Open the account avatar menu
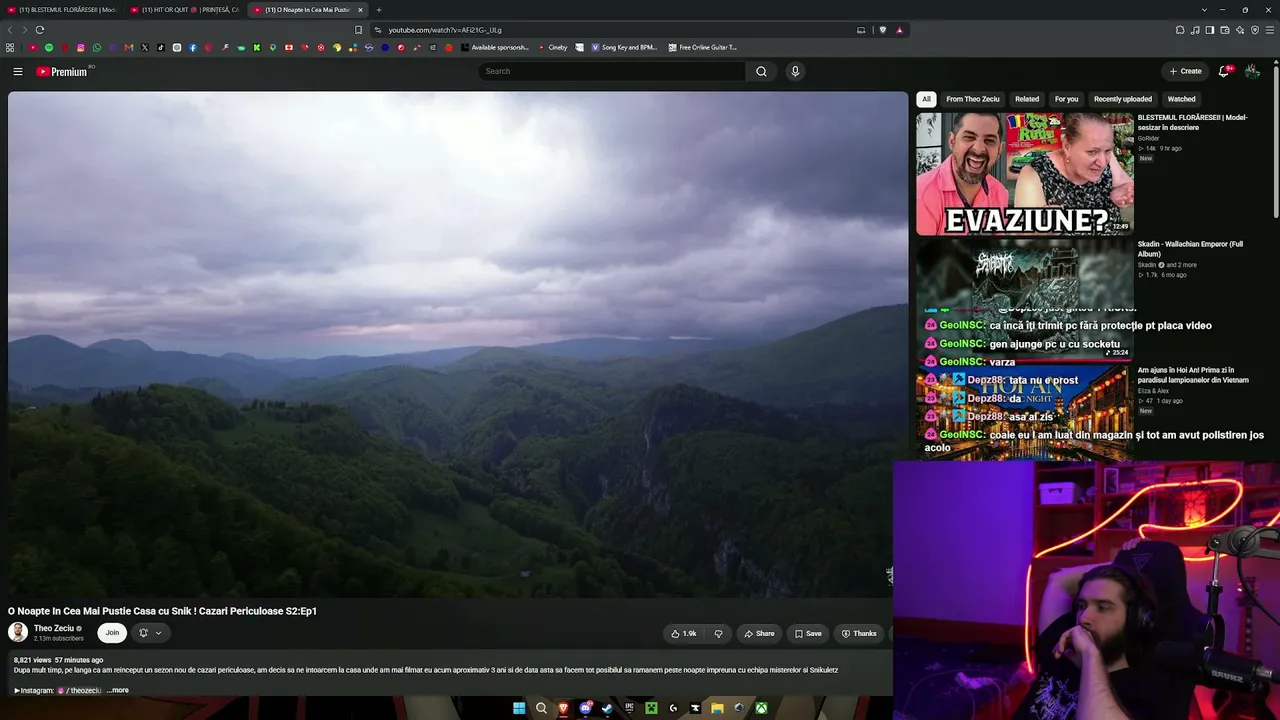Screen dimensions: 1280x720 click(x=1252, y=71)
